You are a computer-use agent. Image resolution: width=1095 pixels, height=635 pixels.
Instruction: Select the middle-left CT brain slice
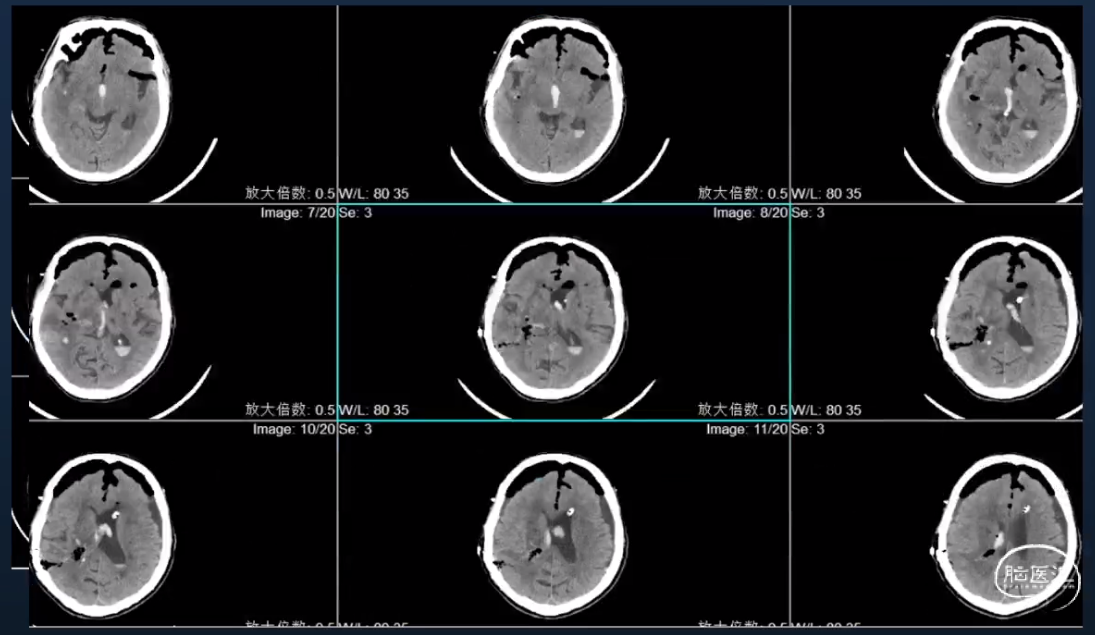point(101,316)
